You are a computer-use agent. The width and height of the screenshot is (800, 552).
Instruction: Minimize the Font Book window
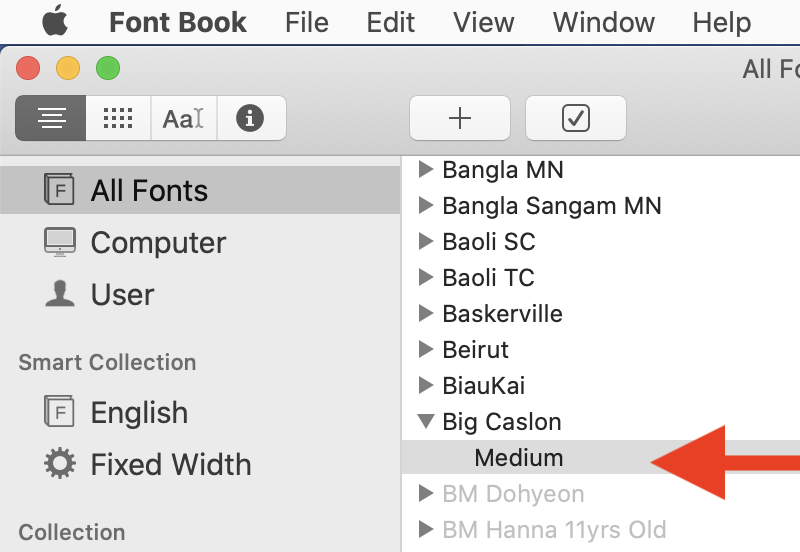[x=68, y=68]
